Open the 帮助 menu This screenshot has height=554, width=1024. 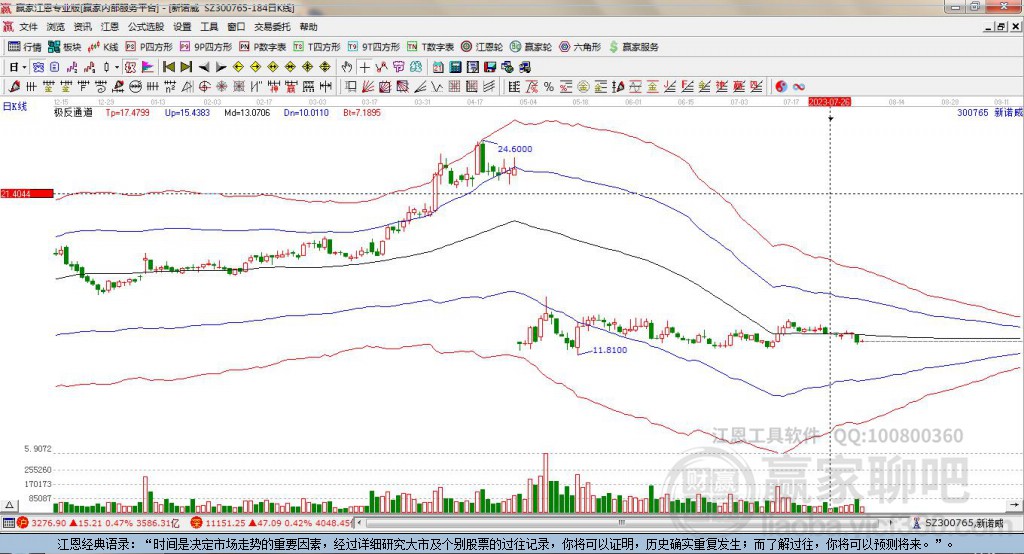click(x=308, y=27)
